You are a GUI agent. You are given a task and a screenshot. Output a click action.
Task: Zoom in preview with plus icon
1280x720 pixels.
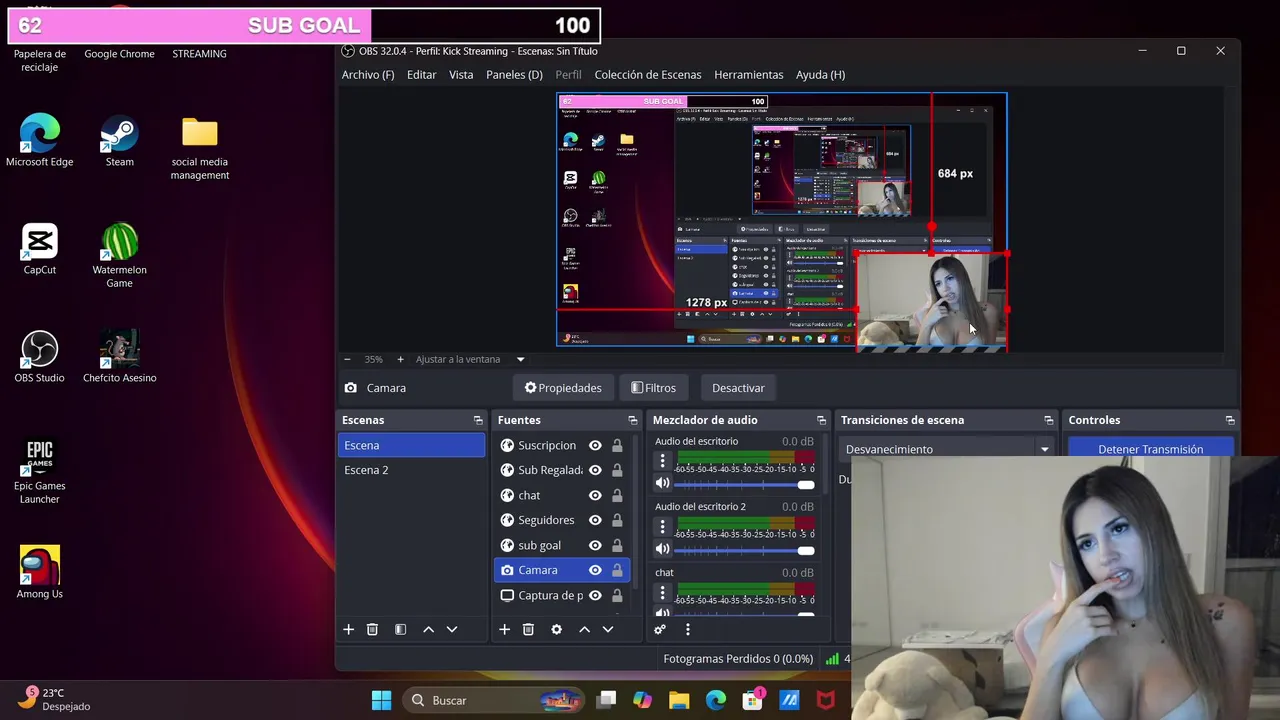[400, 359]
